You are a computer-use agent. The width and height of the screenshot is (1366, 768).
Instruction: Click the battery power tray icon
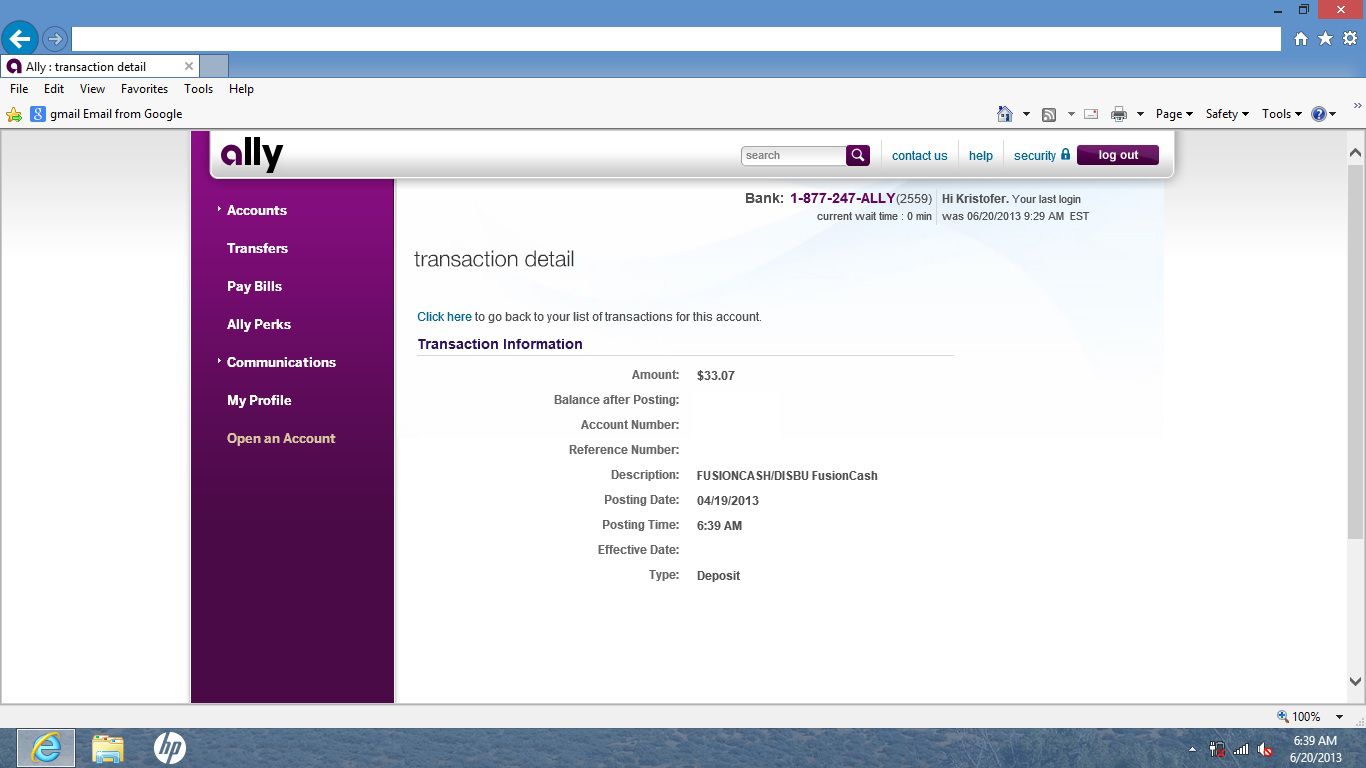tap(1217, 749)
